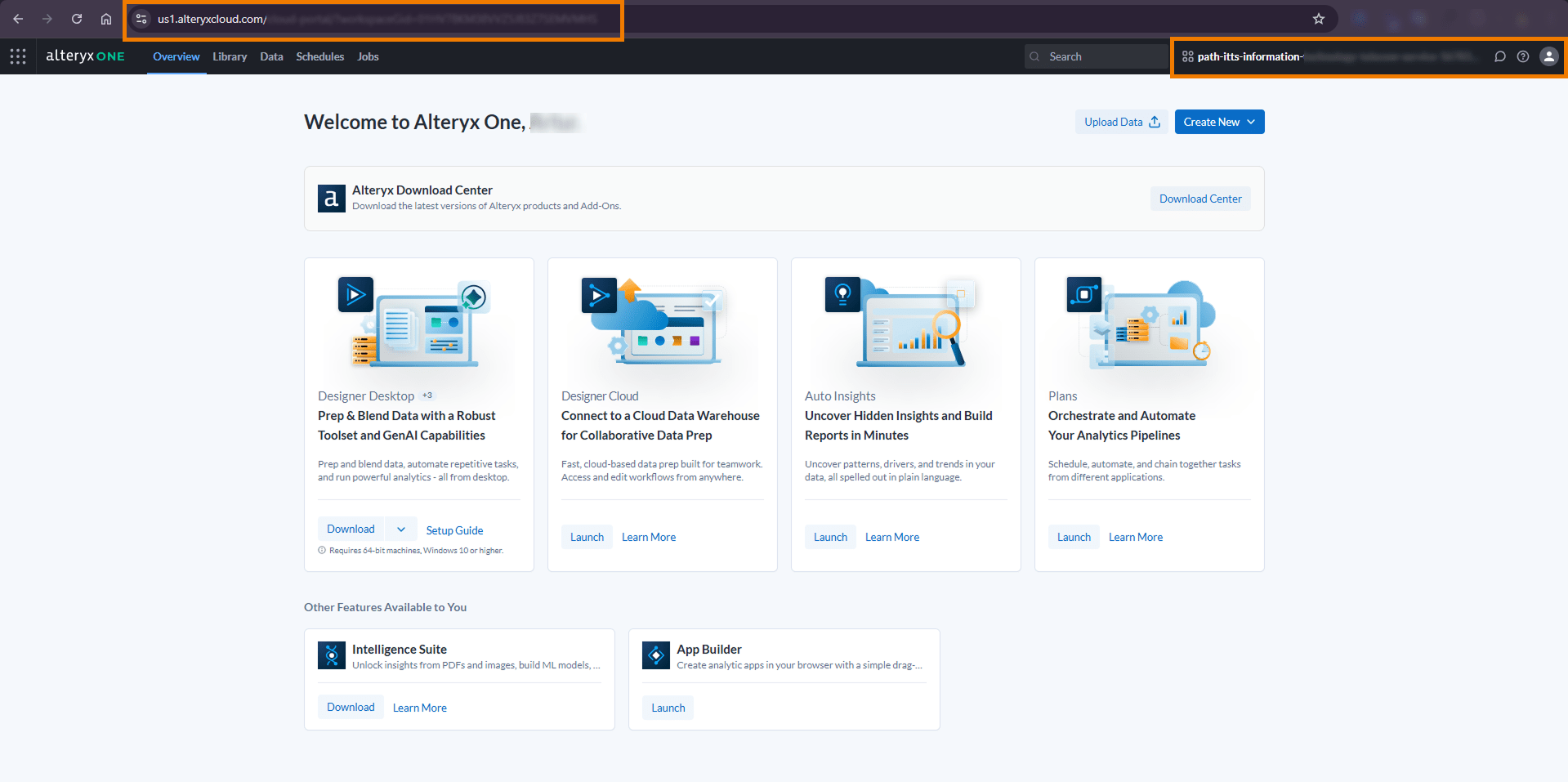The height and width of the screenshot is (782, 1568).
Task: Open the Designer Desktop Setup Guide link
Action: [454, 530]
